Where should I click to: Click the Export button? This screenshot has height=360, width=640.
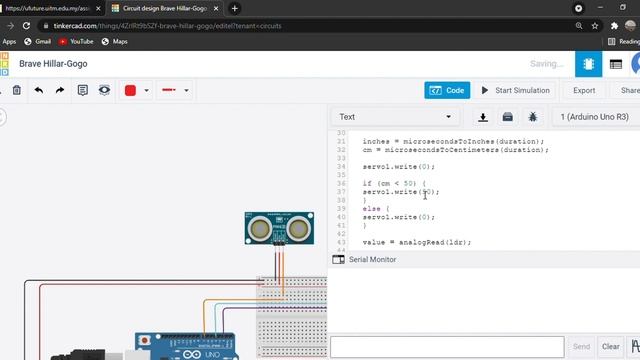[584, 90]
